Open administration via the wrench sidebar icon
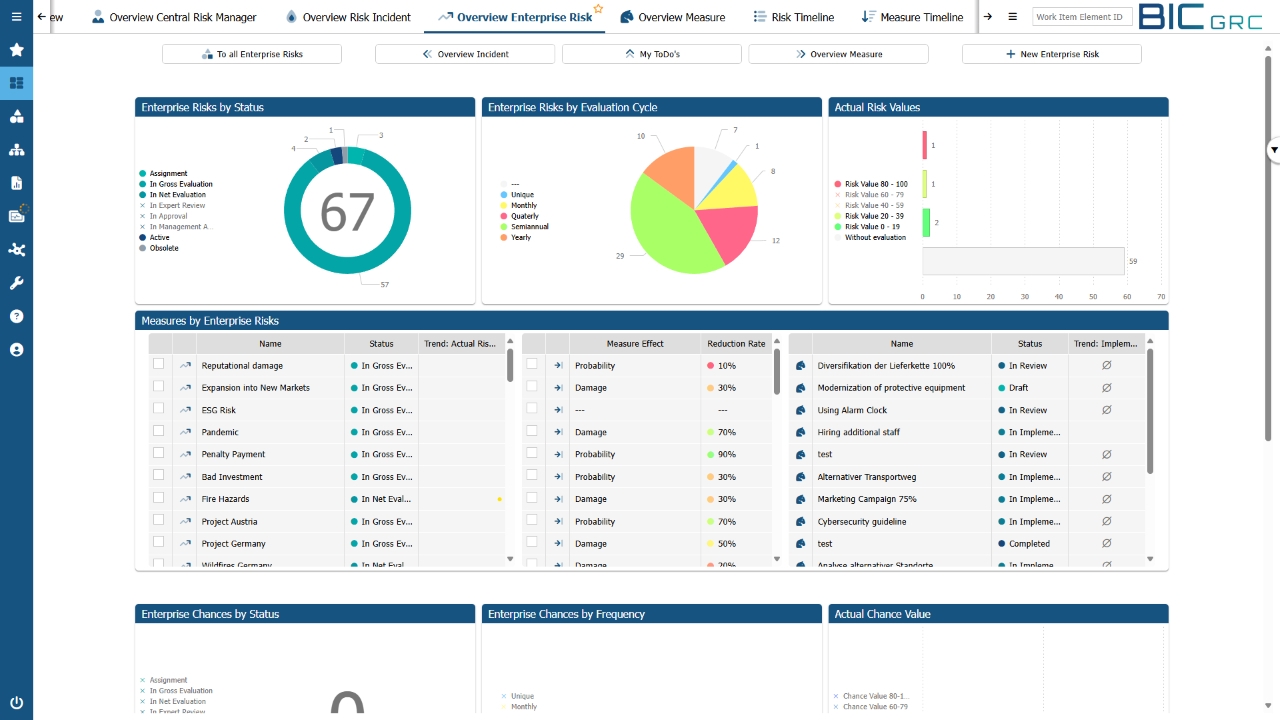Image resolution: width=1280 pixels, height=720 pixels. coord(16,283)
